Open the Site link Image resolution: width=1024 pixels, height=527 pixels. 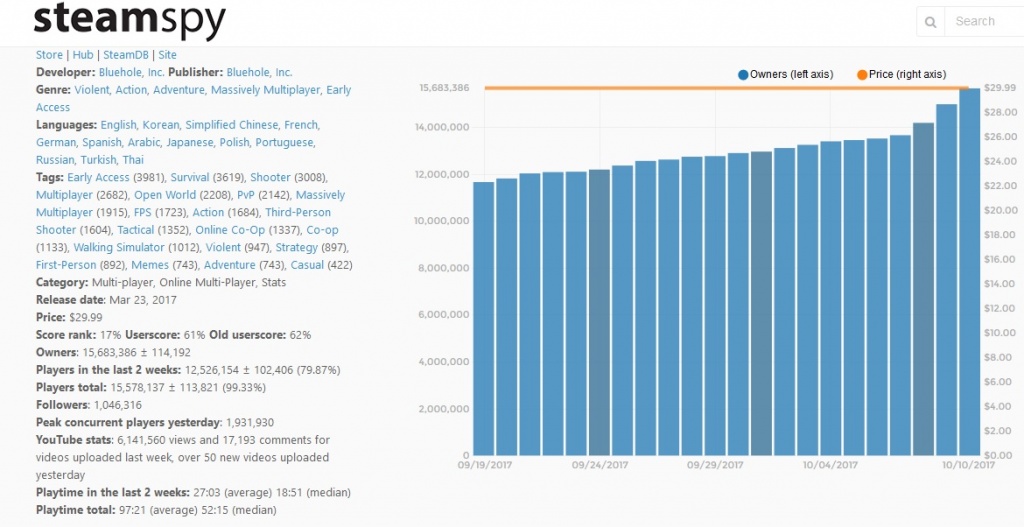(x=167, y=55)
